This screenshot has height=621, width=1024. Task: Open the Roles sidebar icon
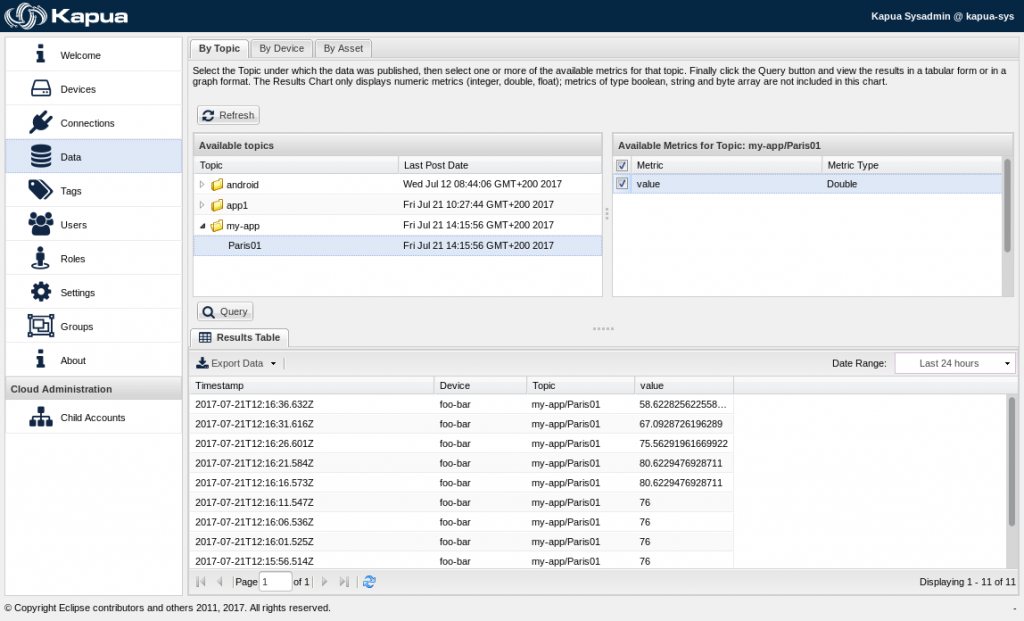coord(40,258)
